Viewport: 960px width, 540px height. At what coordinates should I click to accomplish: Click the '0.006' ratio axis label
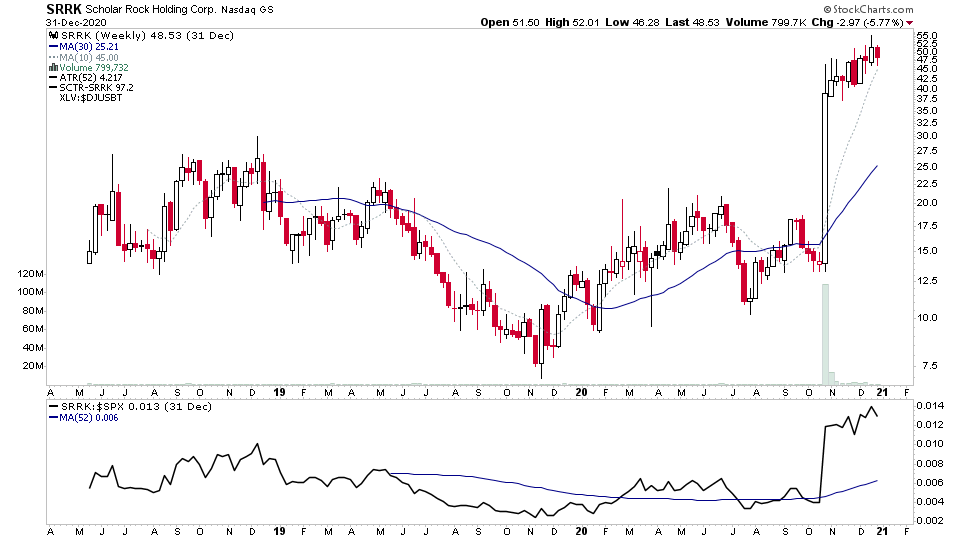[930, 482]
